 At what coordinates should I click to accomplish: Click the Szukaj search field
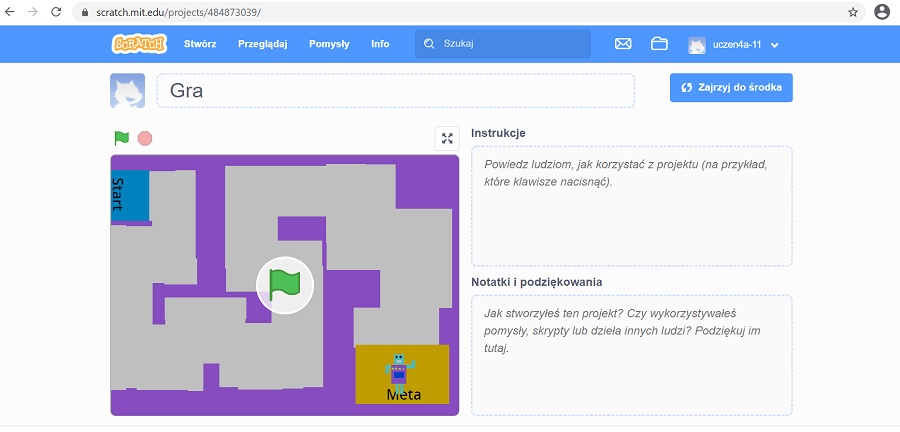pyautogui.click(x=503, y=44)
